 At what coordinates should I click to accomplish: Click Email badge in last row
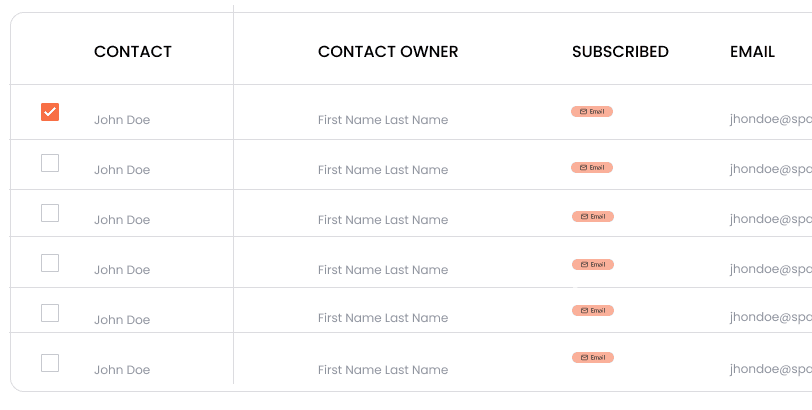click(593, 358)
